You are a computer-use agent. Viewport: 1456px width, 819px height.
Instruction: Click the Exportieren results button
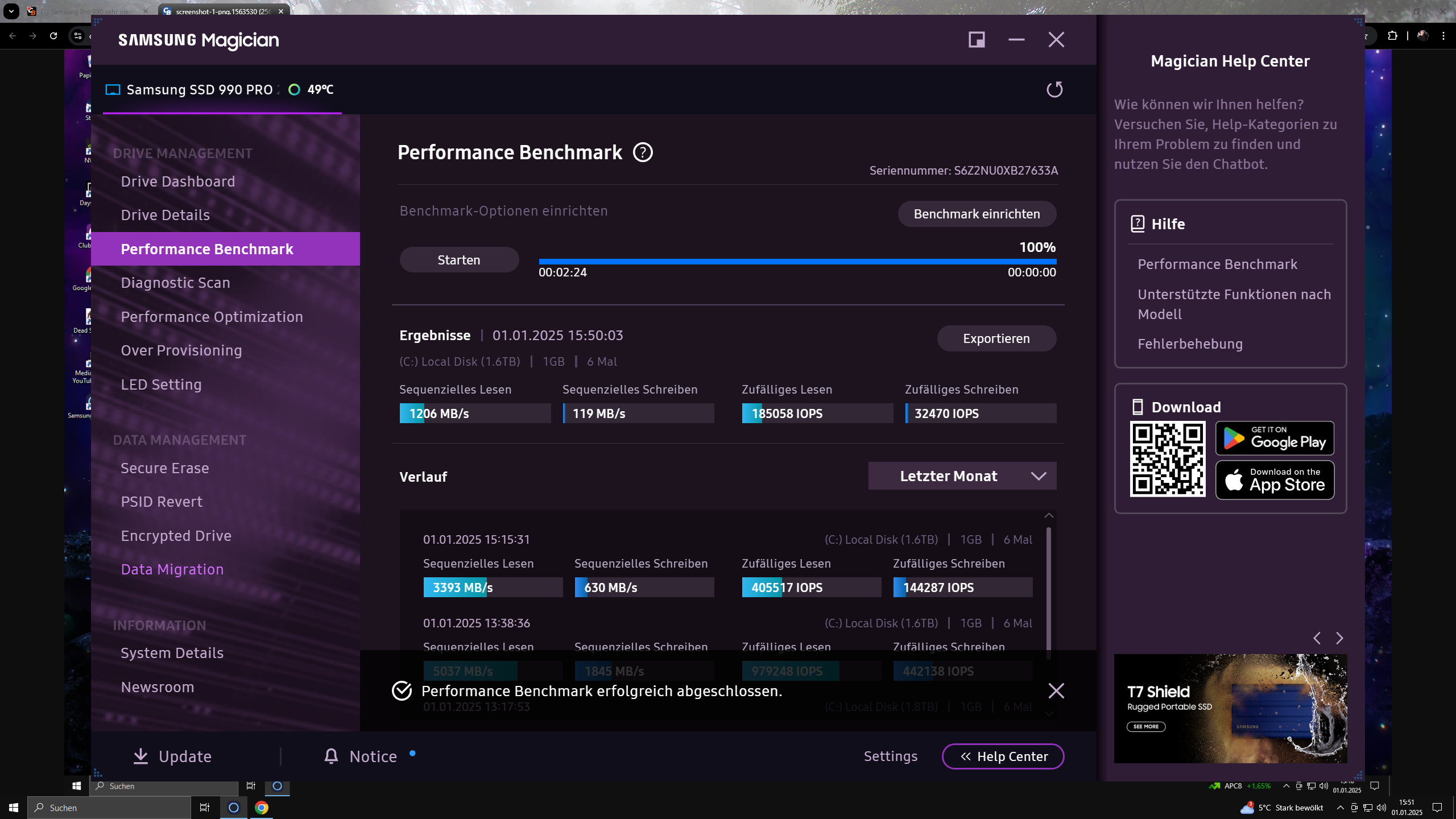[996, 338]
